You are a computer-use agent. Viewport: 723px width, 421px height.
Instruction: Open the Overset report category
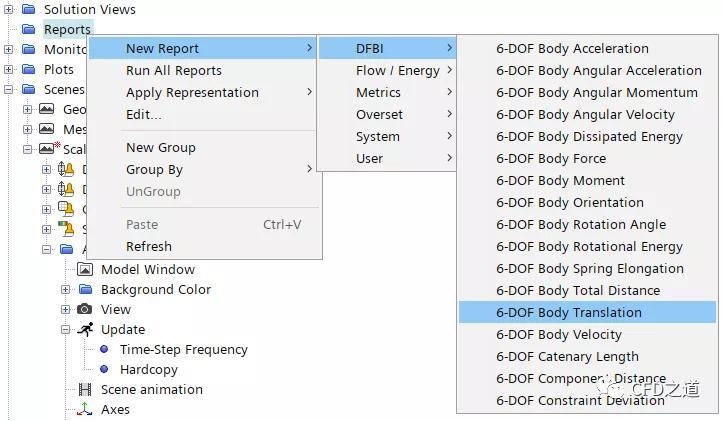(x=387, y=114)
